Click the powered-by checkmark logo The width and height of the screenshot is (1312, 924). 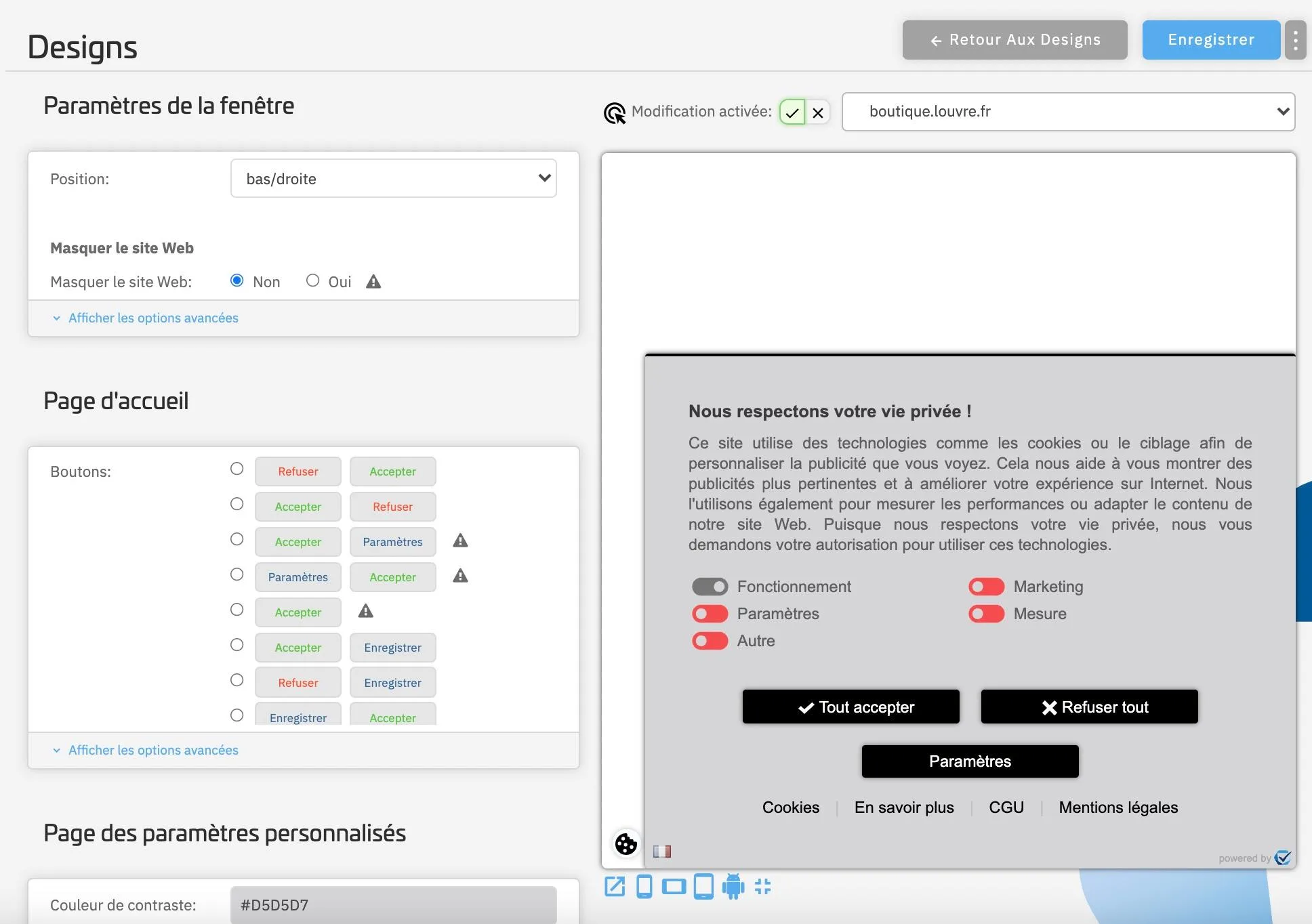[1283, 858]
